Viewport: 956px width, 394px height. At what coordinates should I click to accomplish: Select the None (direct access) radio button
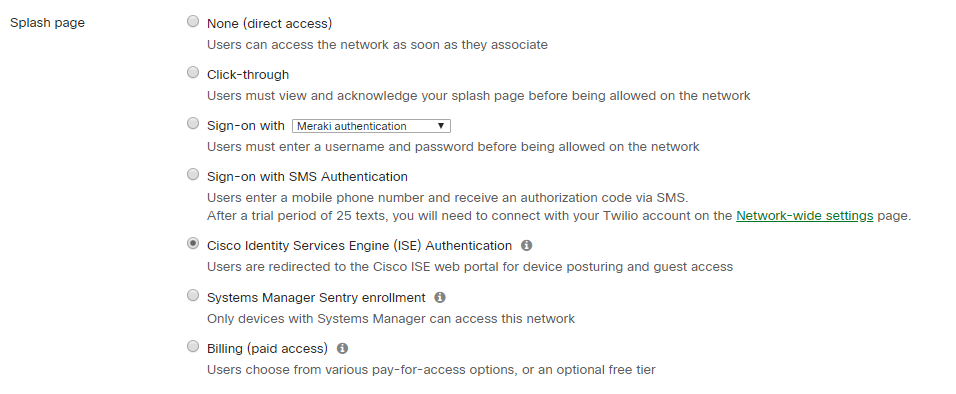(193, 22)
